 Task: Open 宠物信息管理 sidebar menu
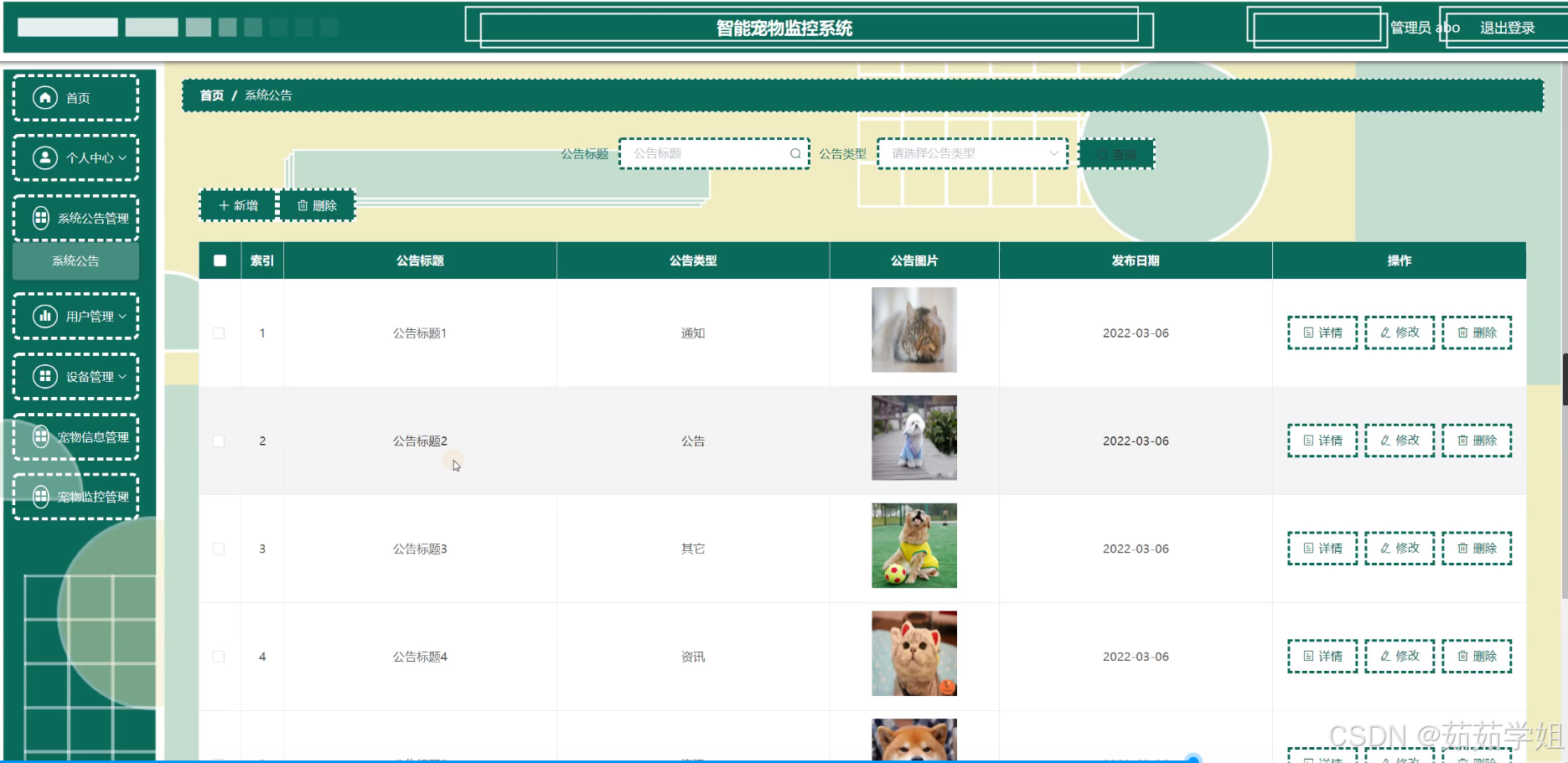[75, 436]
